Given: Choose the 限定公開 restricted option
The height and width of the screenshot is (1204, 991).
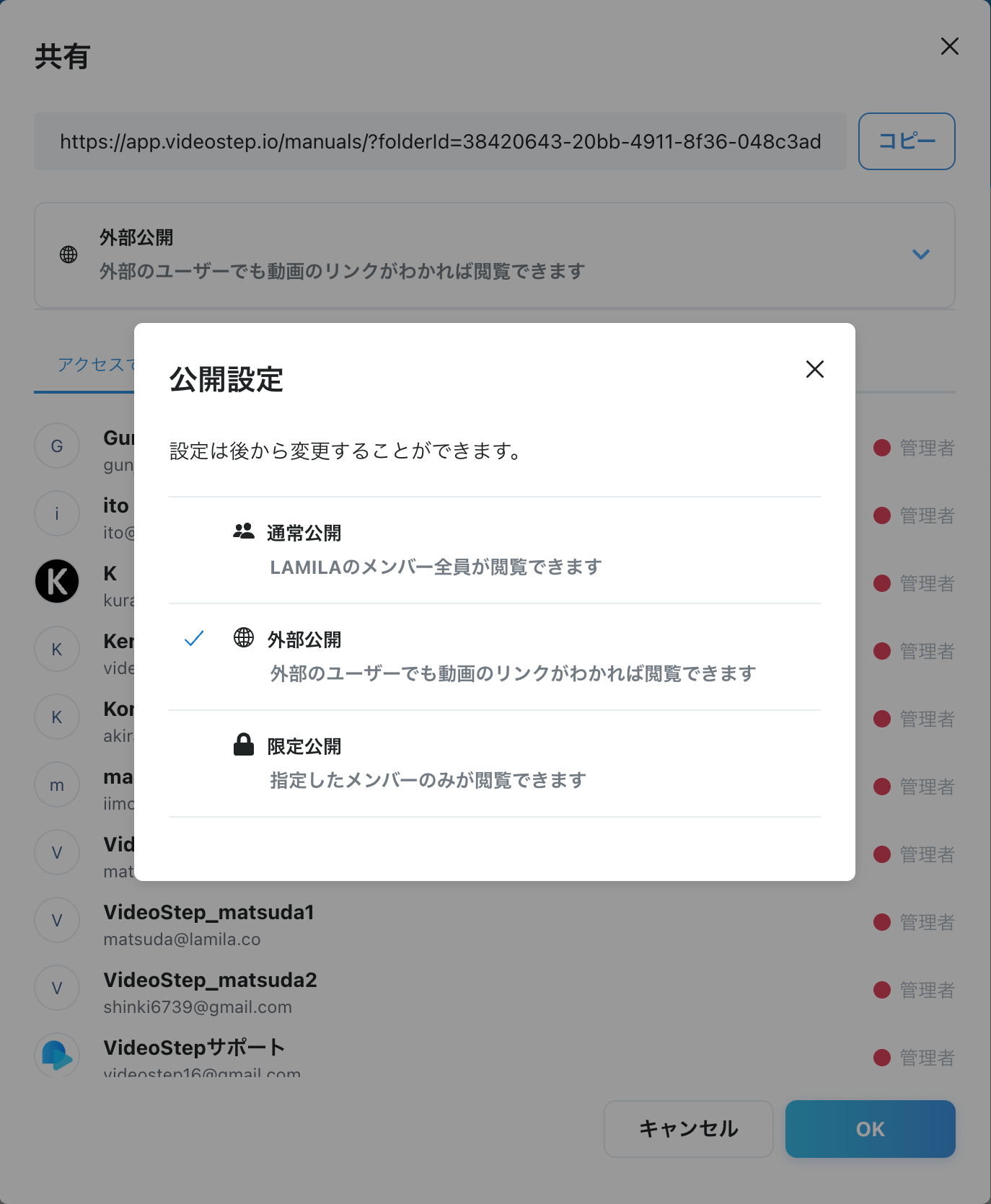Looking at the screenshot, I should pyautogui.click(x=495, y=763).
